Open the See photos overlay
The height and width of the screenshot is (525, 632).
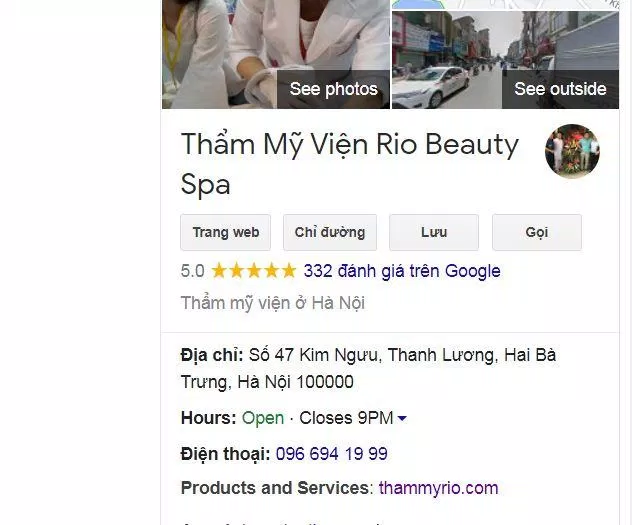333,89
